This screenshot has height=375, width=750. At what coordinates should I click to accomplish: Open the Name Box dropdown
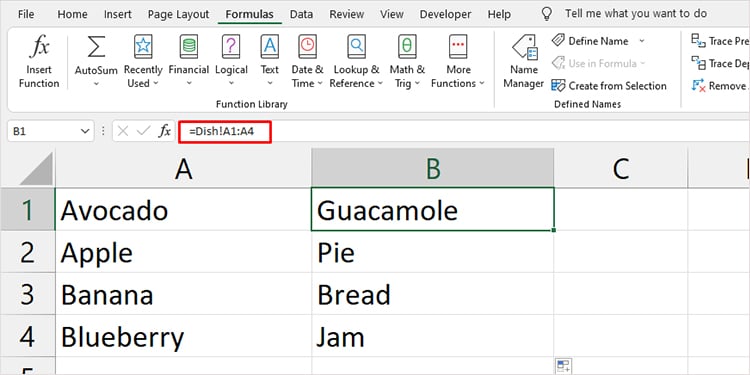tap(85, 131)
